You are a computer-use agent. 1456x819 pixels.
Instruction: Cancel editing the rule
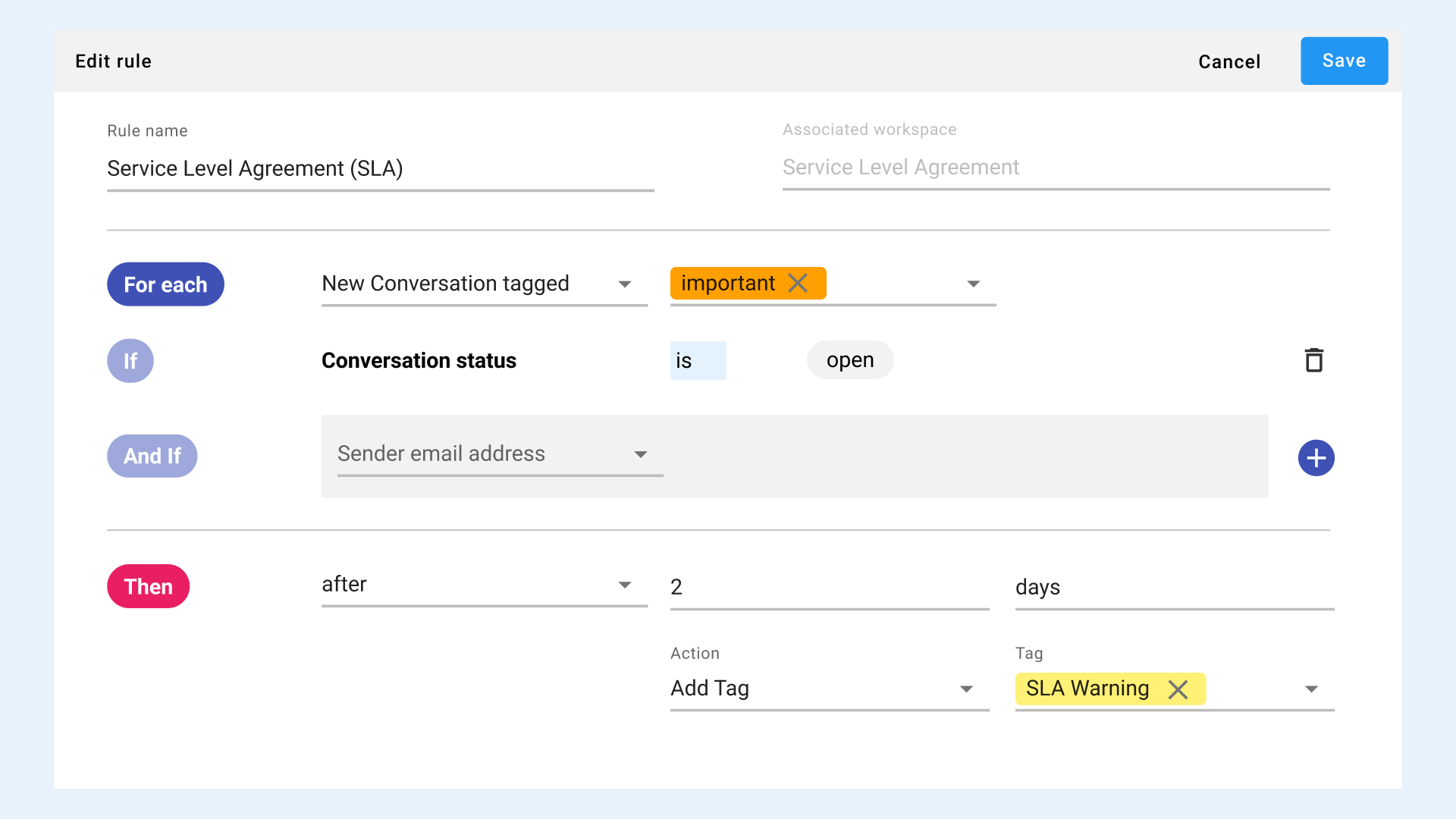pos(1228,62)
